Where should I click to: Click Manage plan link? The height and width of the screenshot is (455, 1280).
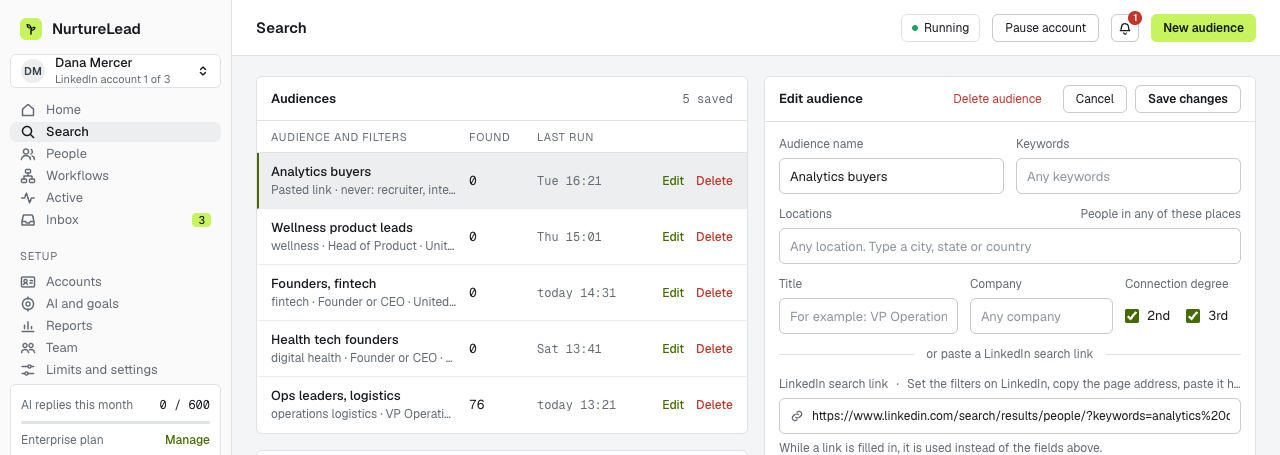(187, 440)
